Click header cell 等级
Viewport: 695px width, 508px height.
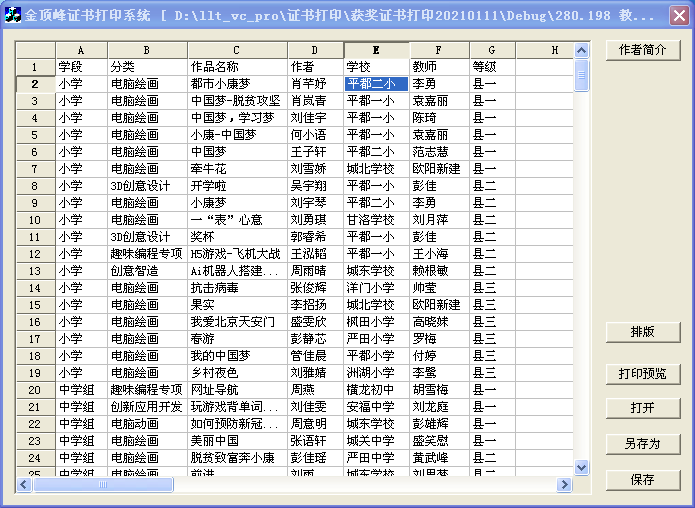(x=492, y=67)
